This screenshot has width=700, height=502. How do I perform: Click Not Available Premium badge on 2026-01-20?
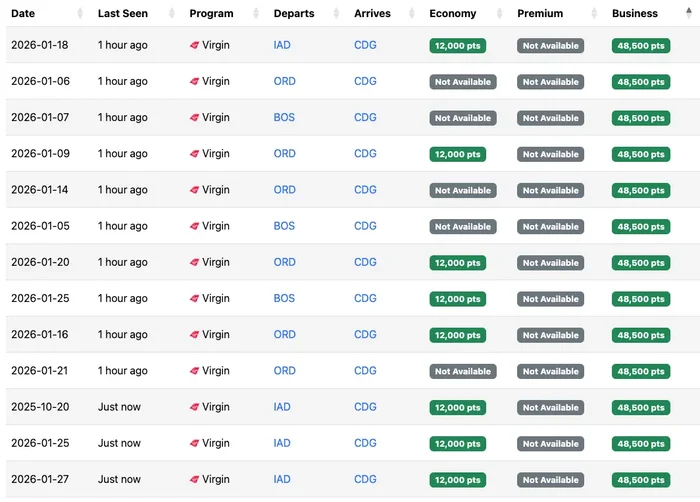550,263
